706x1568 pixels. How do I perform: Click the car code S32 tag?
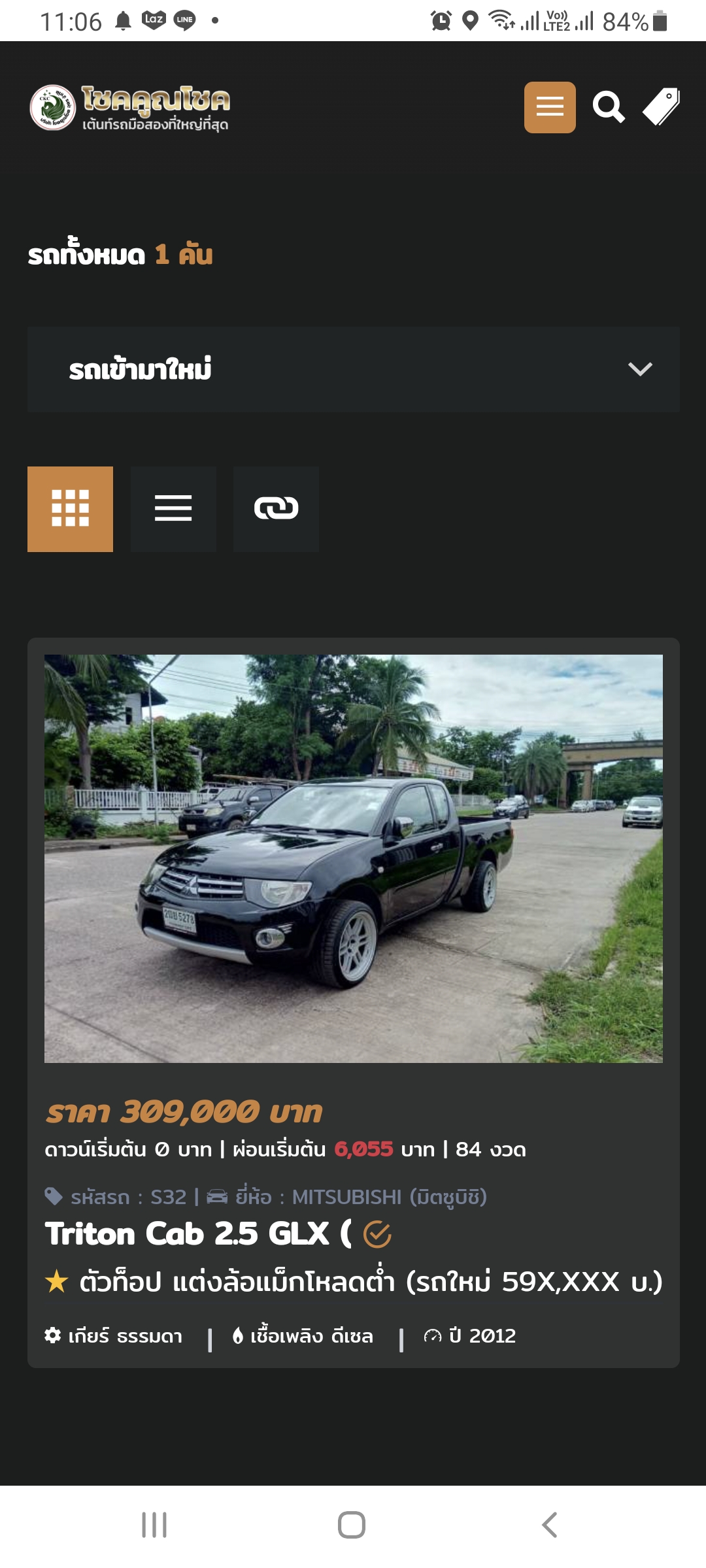(x=116, y=1197)
